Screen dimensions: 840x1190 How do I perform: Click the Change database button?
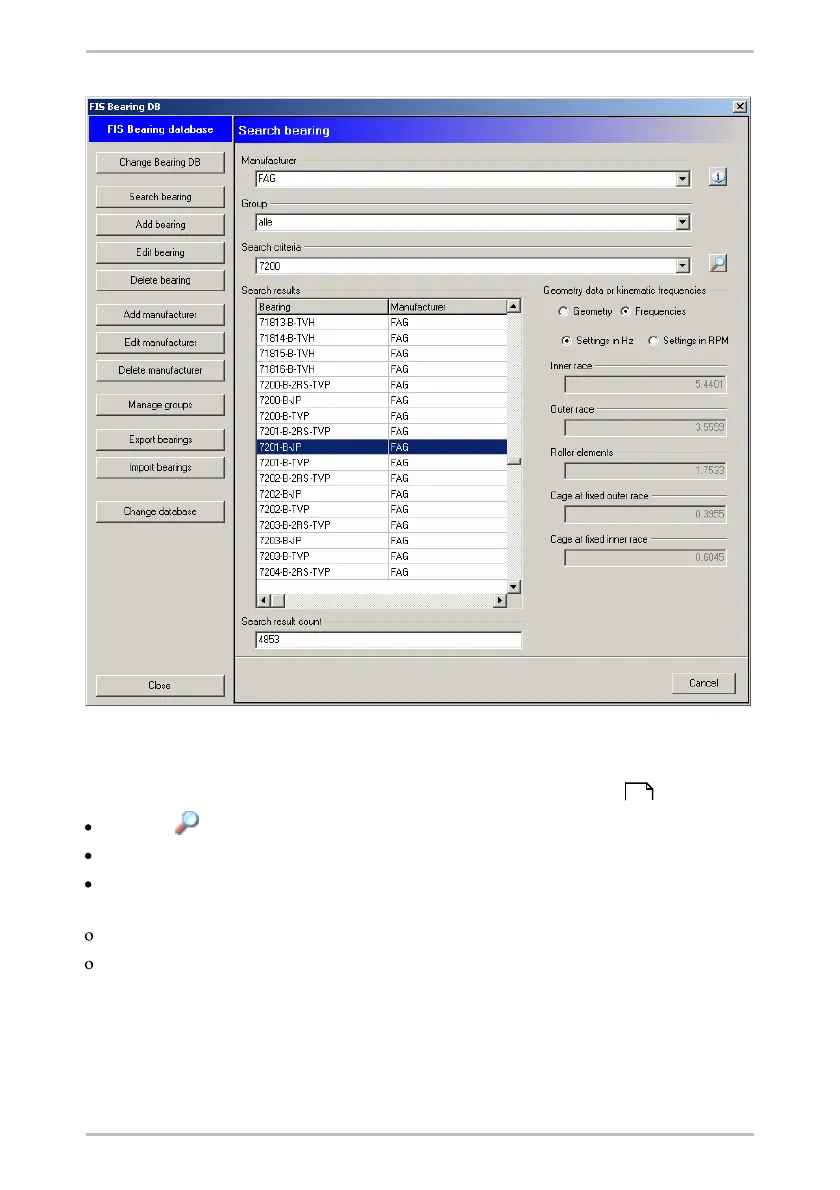click(160, 512)
